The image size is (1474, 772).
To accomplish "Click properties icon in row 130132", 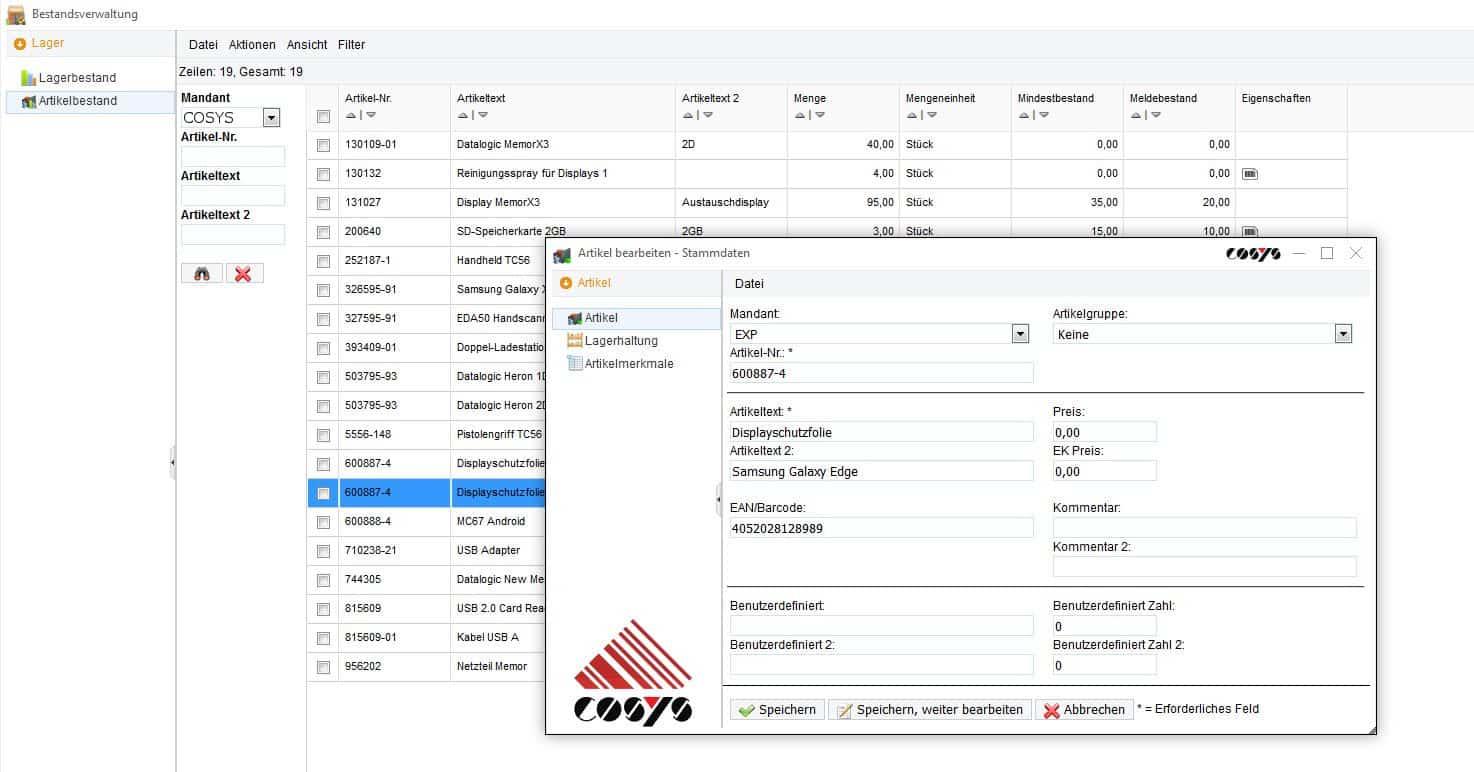I will click(1249, 174).
